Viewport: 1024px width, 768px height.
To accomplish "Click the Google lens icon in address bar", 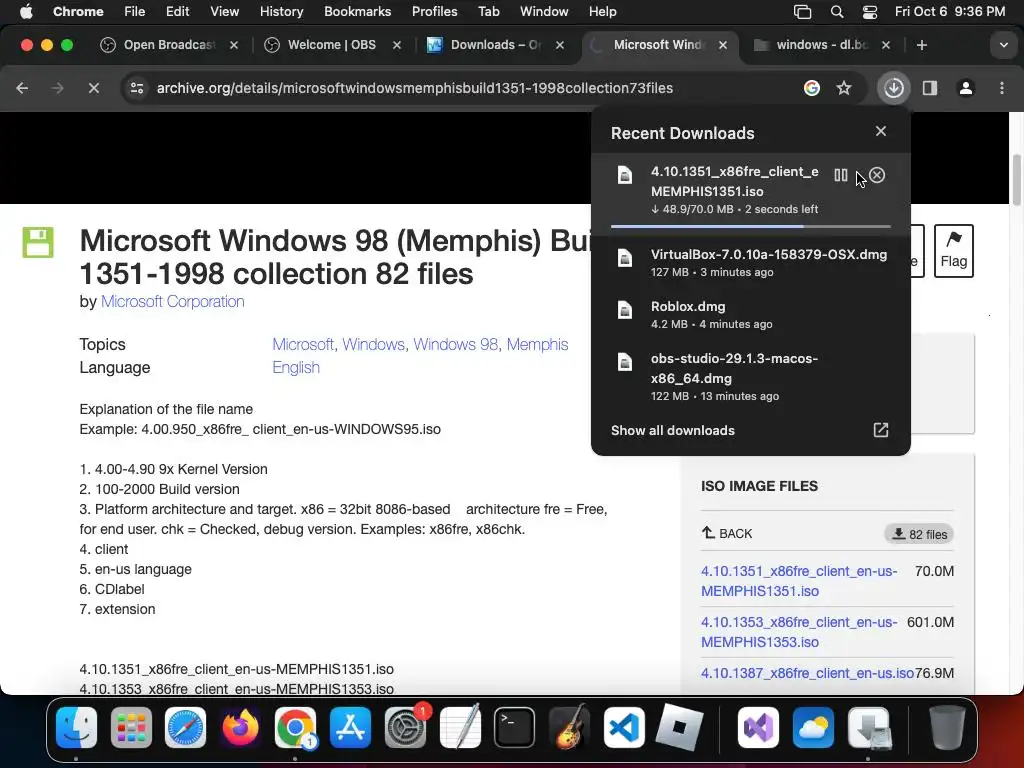I will (x=812, y=88).
